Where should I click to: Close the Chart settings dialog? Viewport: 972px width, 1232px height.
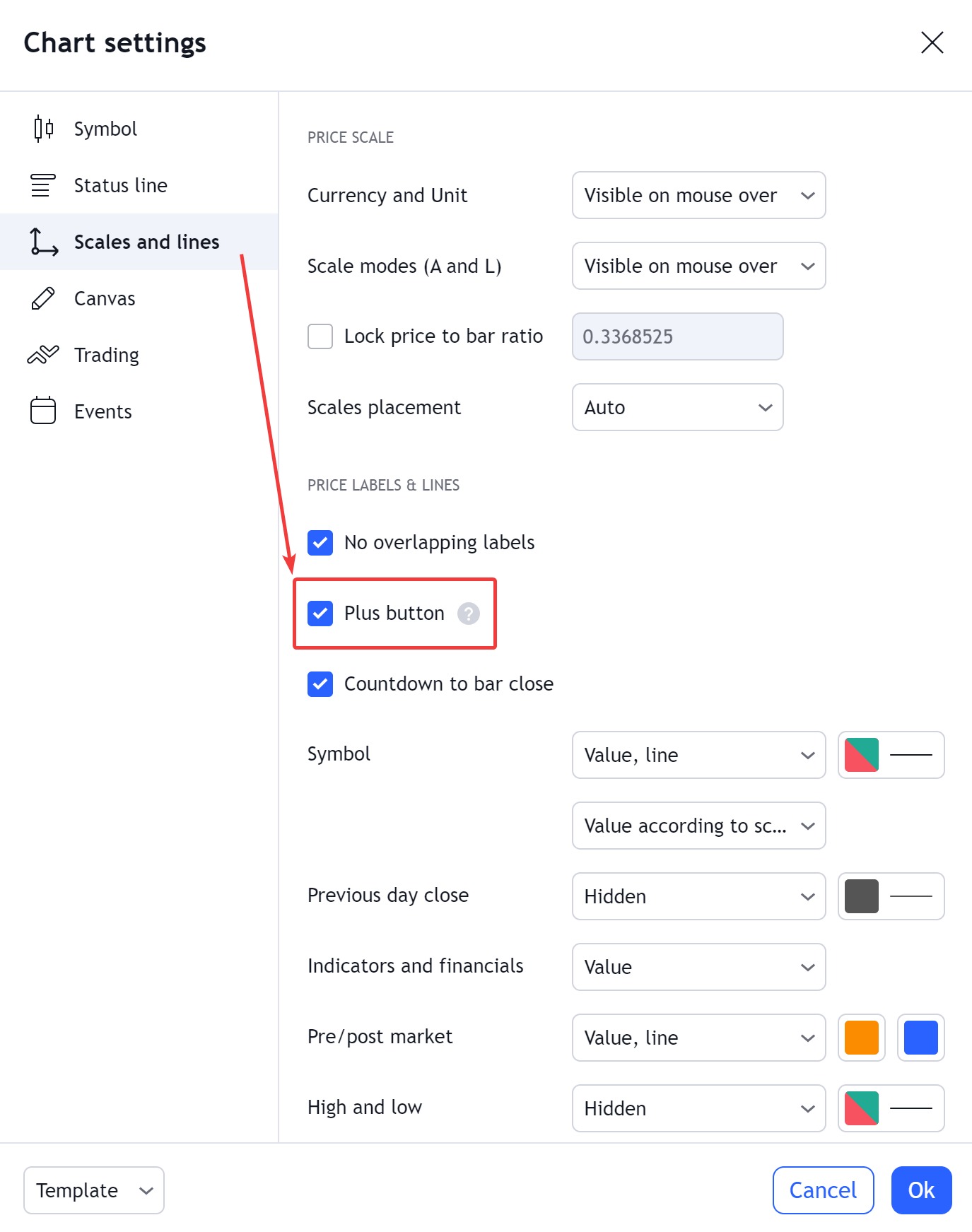(932, 42)
